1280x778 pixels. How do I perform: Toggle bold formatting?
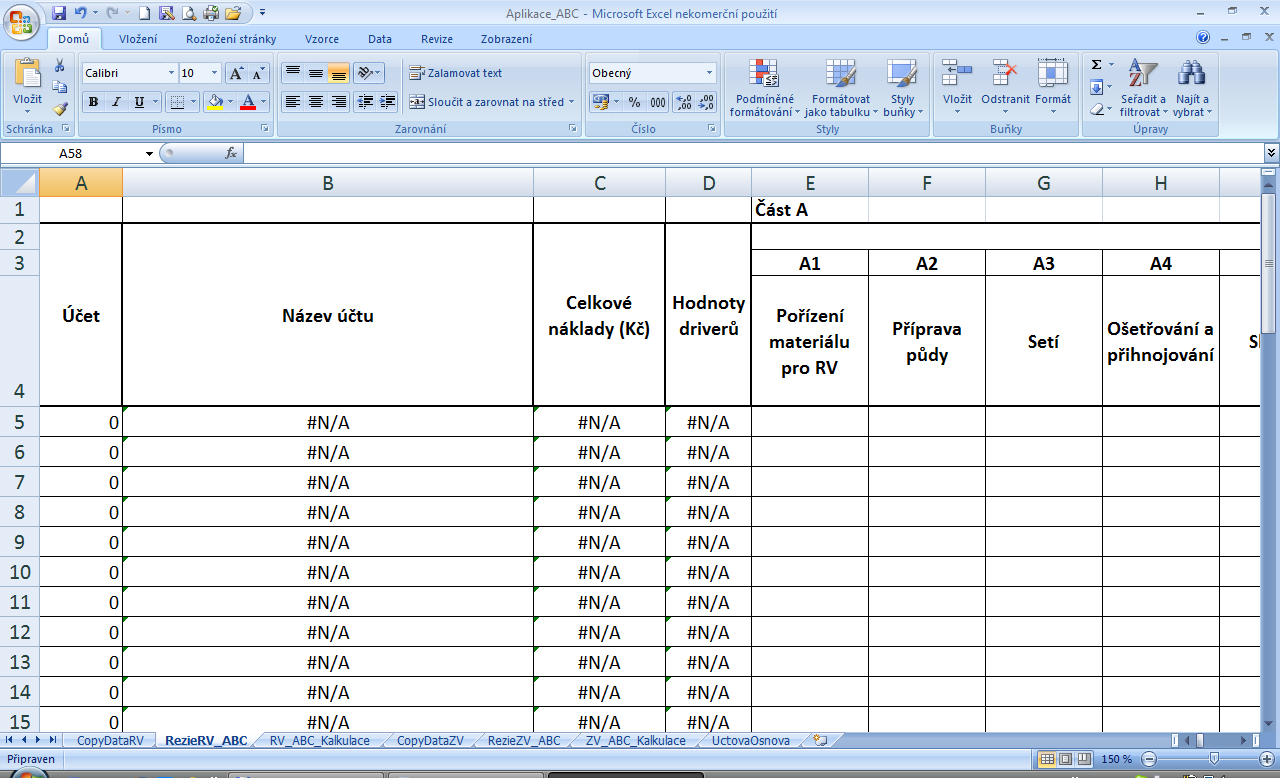click(93, 101)
